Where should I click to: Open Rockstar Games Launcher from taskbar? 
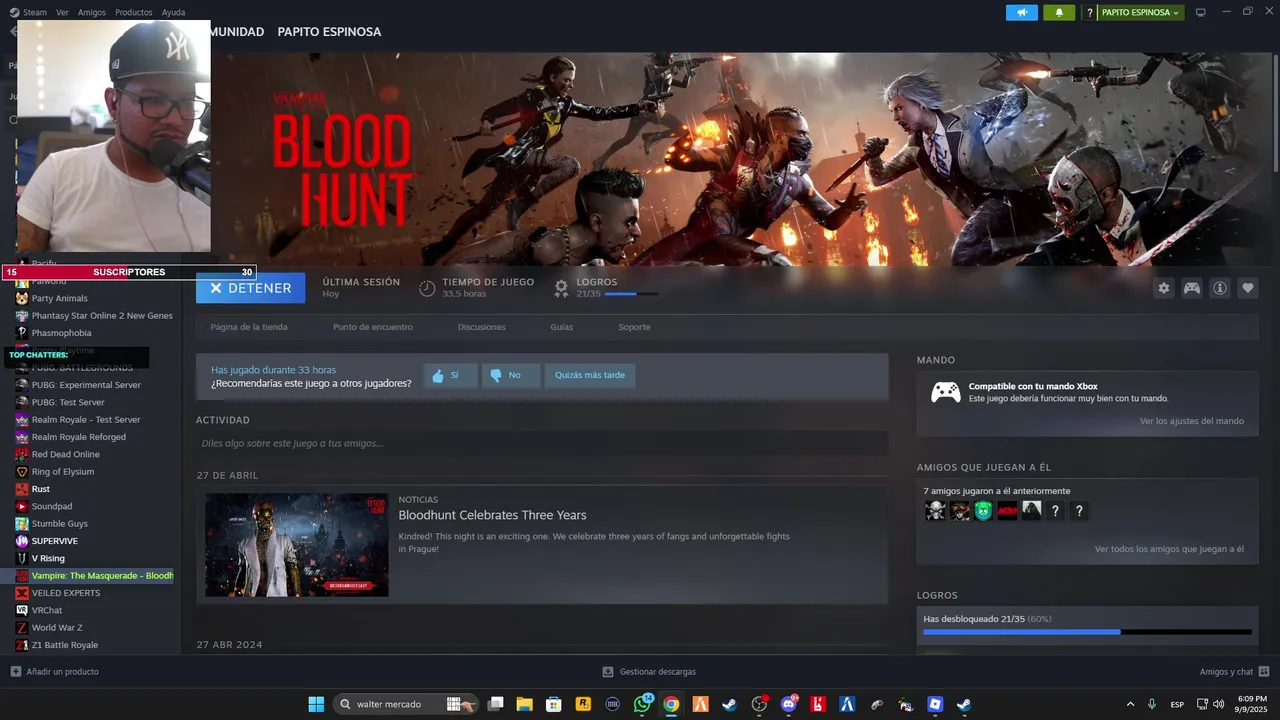tap(583, 704)
